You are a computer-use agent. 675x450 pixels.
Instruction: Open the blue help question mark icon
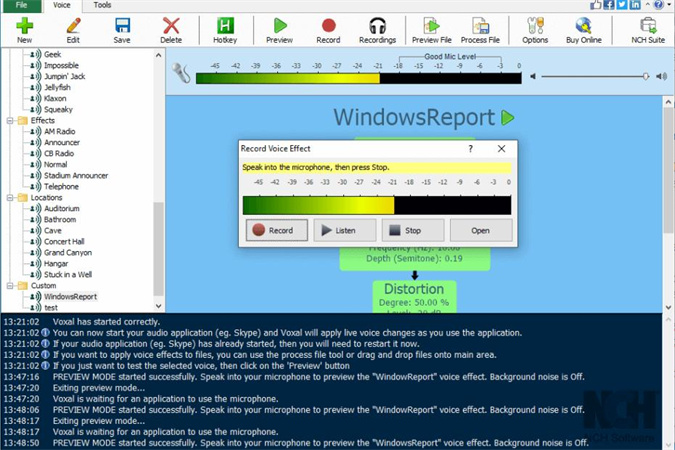[659, 5]
